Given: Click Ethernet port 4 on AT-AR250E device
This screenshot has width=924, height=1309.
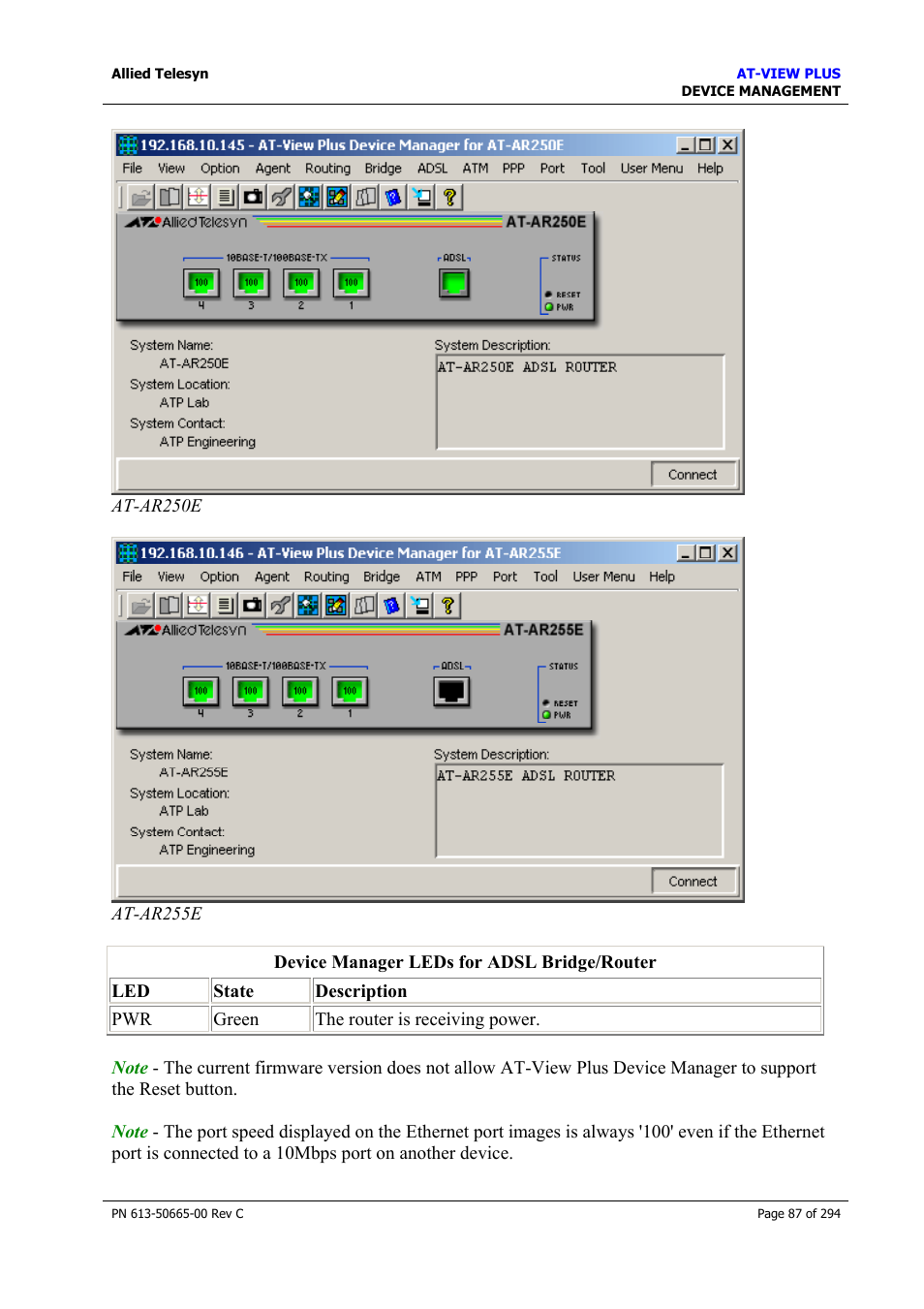Looking at the screenshot, I should click(201, 283).
